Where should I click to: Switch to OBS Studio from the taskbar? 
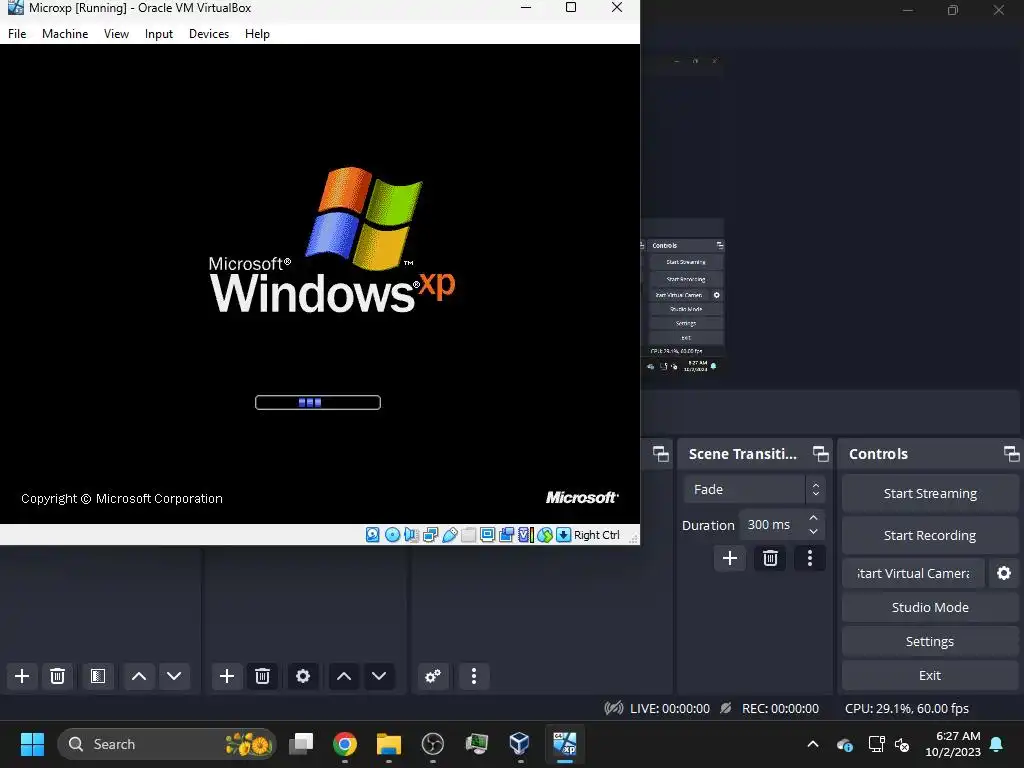(x=432, y=744)
